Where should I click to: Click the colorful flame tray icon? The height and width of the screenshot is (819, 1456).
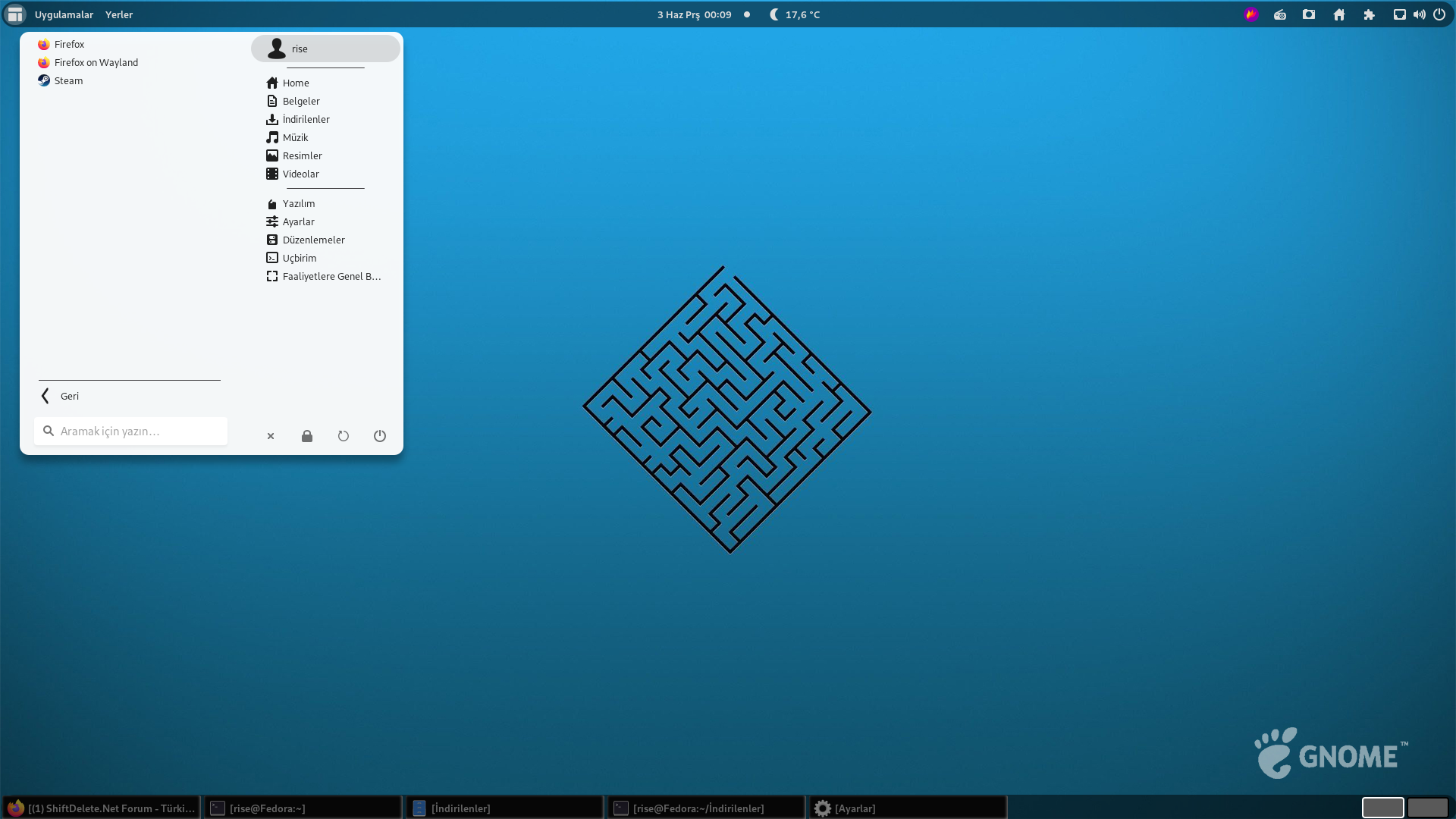[1251, 14]
